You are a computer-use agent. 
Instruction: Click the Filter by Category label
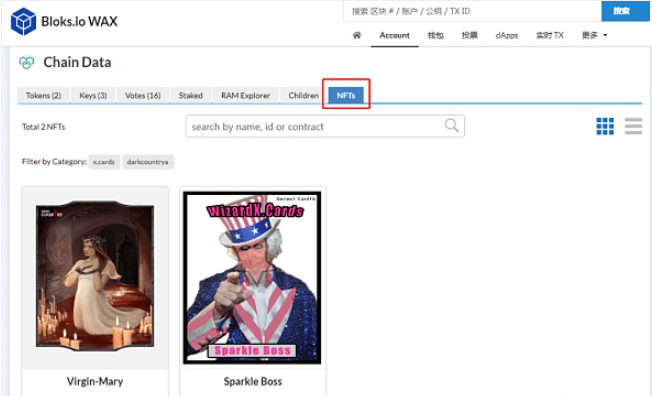54,161
